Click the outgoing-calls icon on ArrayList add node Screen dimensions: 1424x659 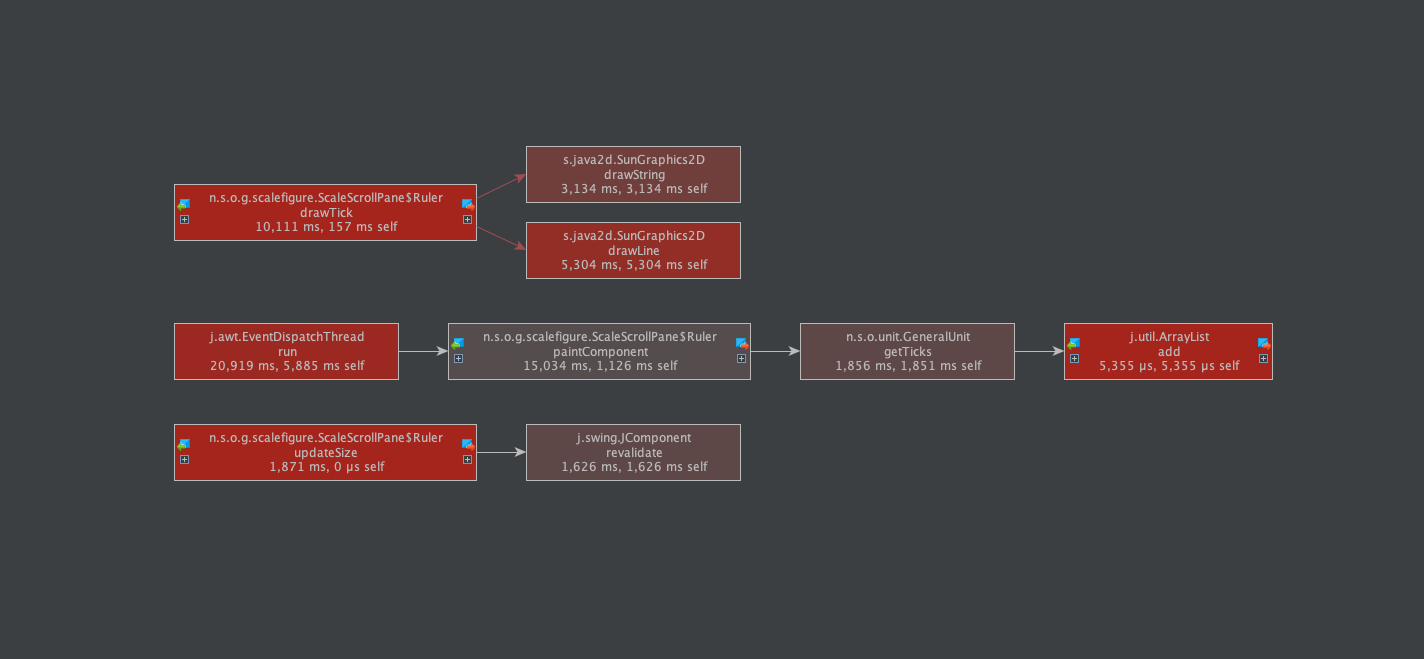click(x=1263, y=343)
